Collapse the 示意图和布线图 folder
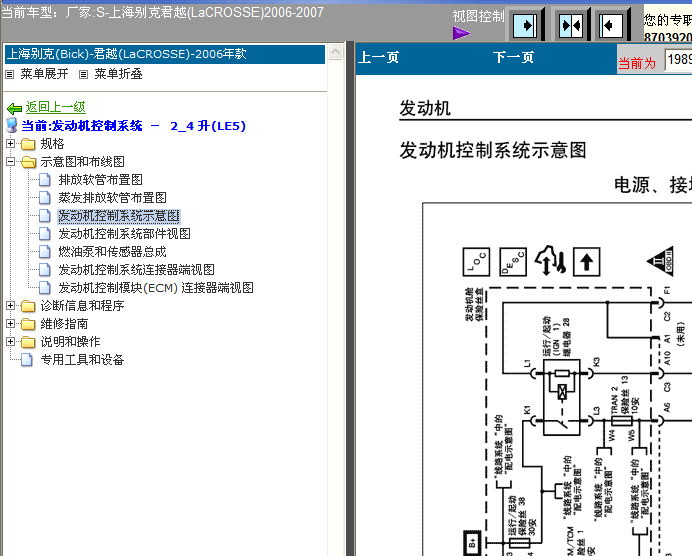692x556 pixels. 11,162
